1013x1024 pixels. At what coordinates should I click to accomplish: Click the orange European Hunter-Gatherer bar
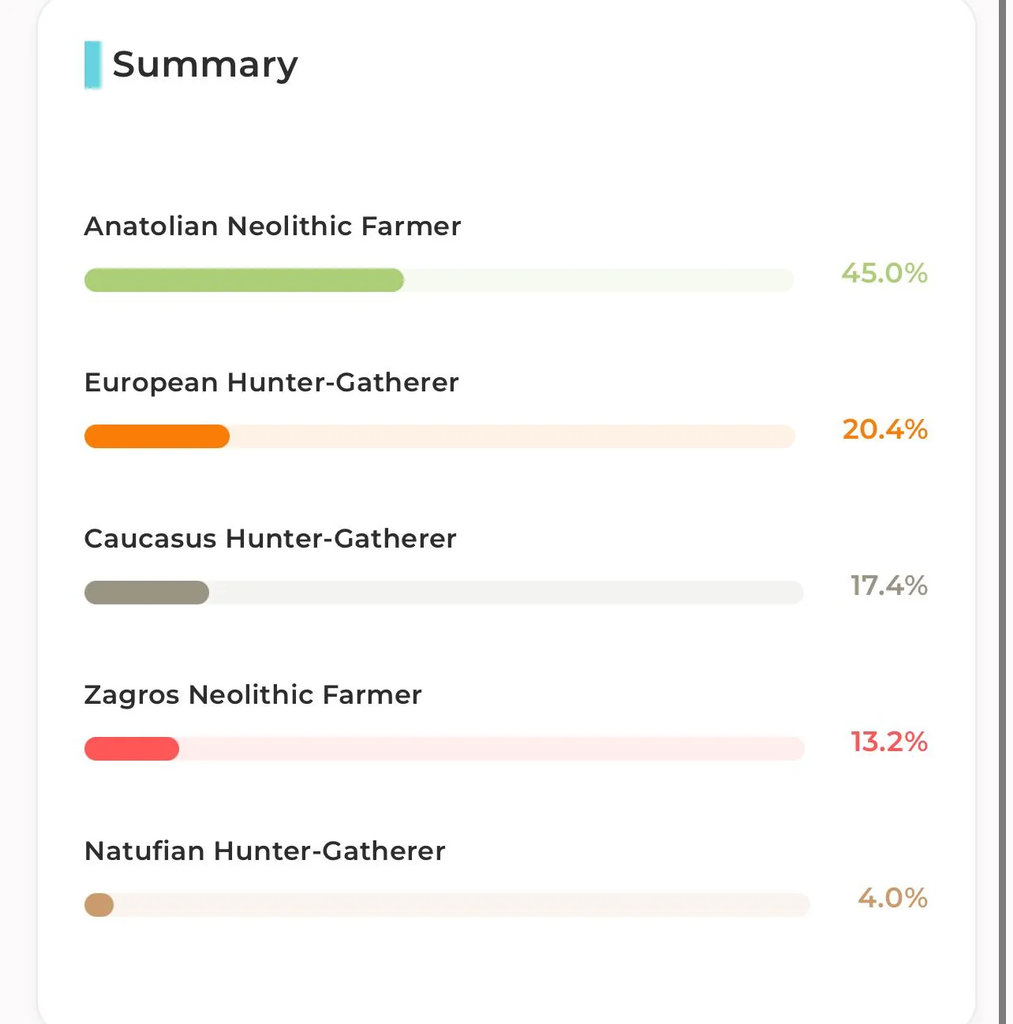click(157, 436)
